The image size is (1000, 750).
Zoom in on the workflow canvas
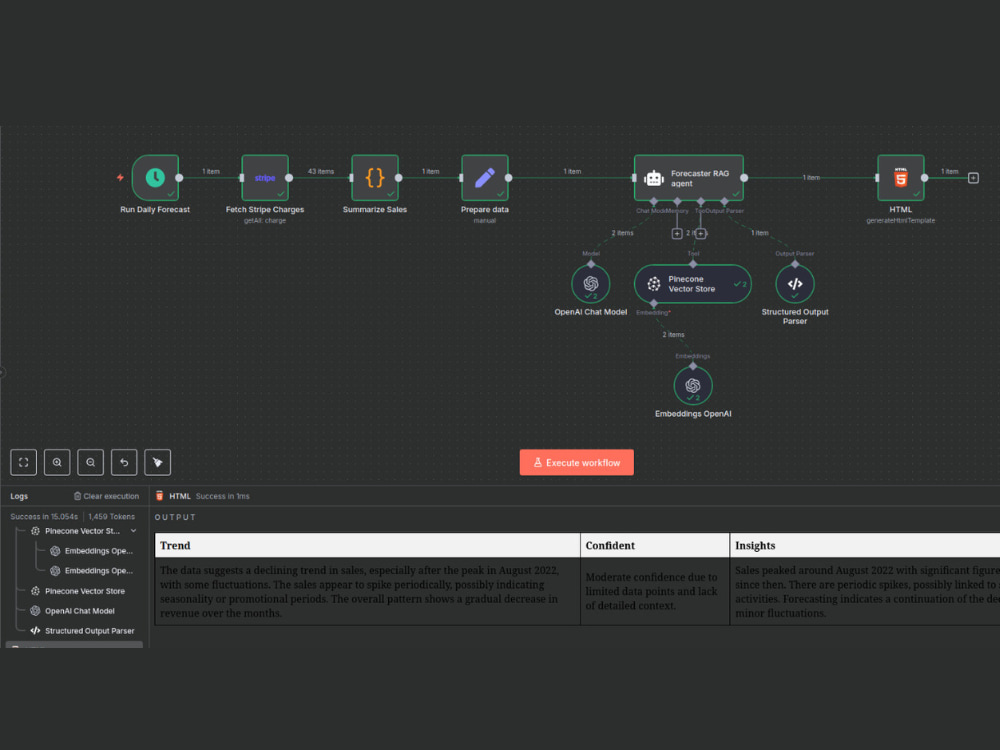click(57, 462)
